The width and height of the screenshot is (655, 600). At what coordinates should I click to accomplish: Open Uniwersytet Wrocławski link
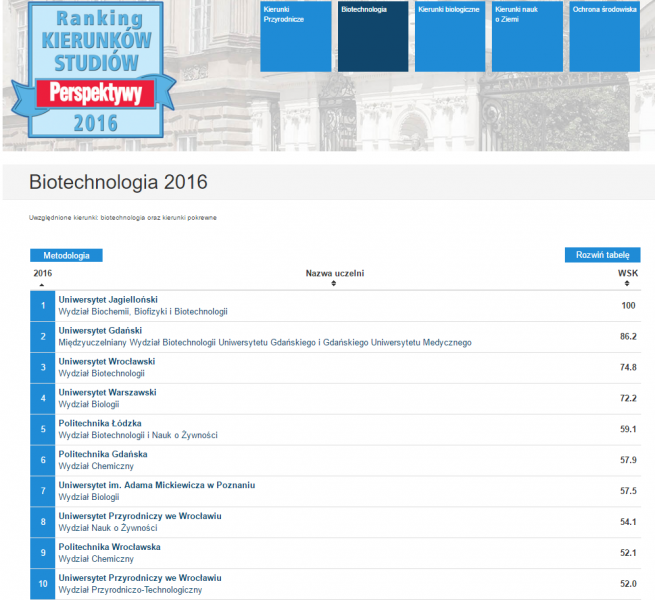click(x=107, y=361)
